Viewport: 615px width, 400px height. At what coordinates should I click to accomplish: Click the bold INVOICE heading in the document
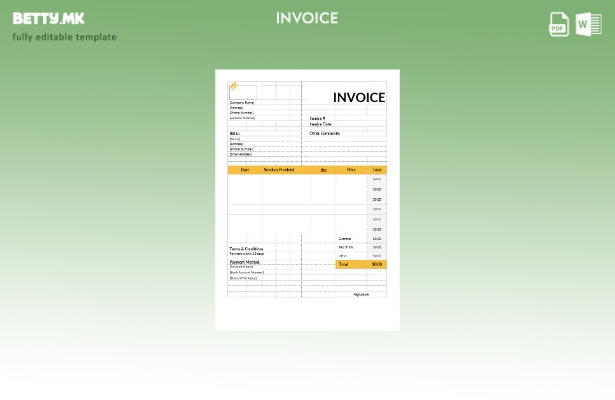coord(358,97)
